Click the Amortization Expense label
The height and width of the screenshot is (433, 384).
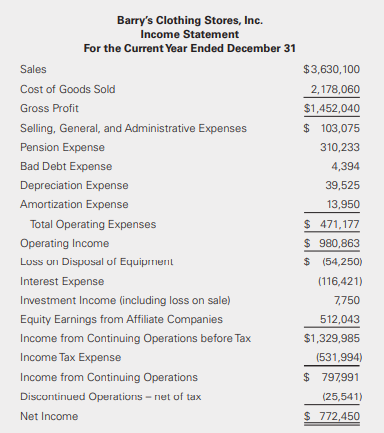pos(74,204)
